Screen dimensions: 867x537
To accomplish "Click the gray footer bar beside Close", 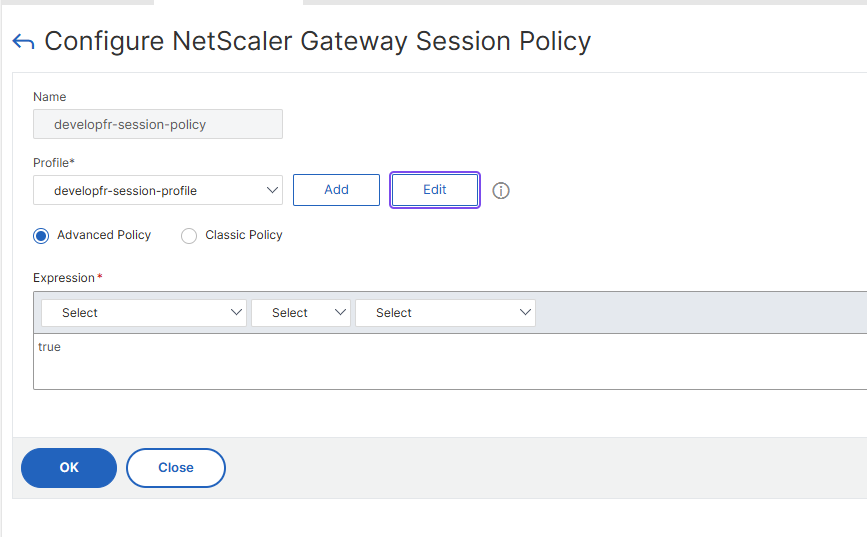I will tap(540, 468).
